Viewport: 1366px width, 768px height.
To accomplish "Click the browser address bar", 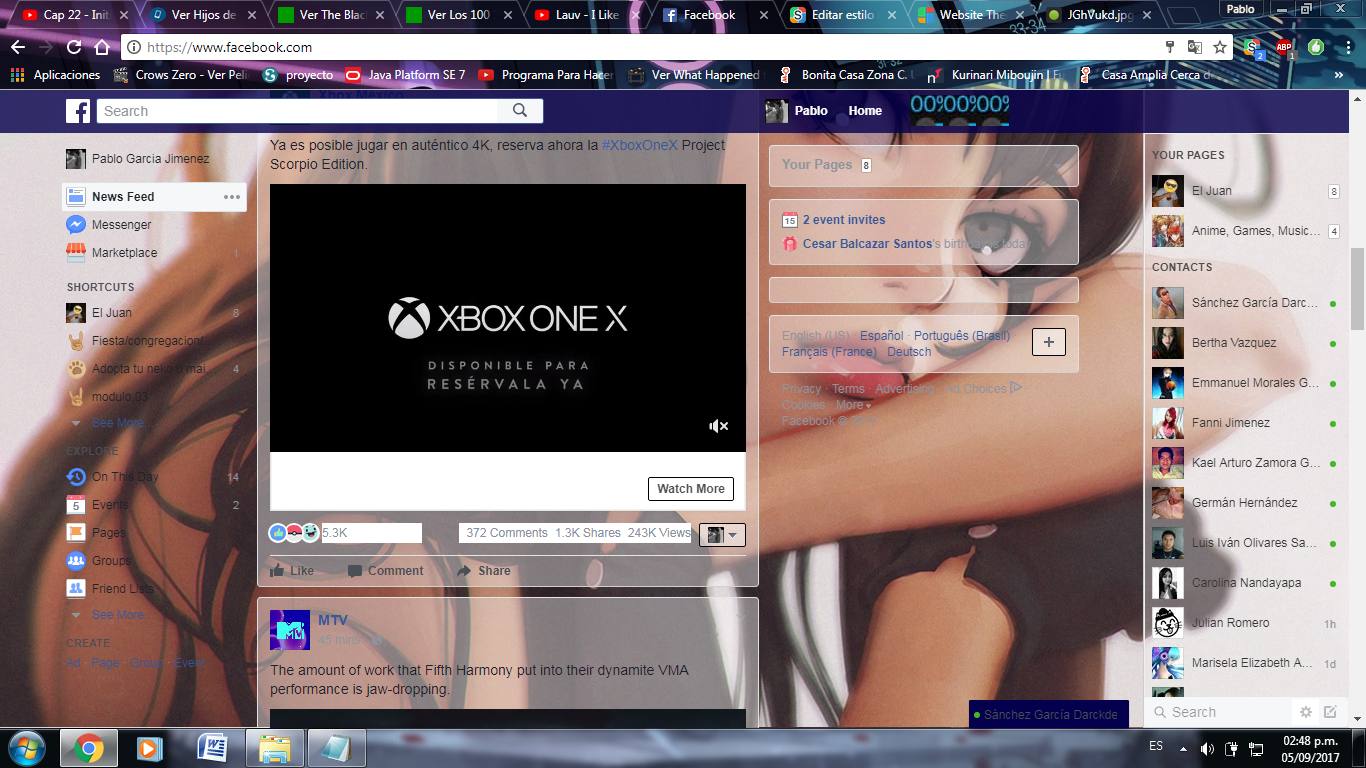I will click(640, 47).
